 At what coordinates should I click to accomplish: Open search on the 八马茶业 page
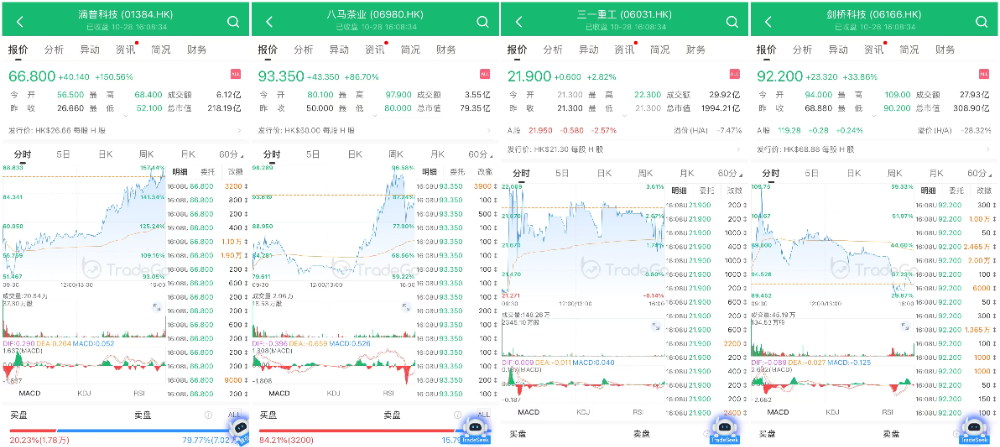(482, 22)
